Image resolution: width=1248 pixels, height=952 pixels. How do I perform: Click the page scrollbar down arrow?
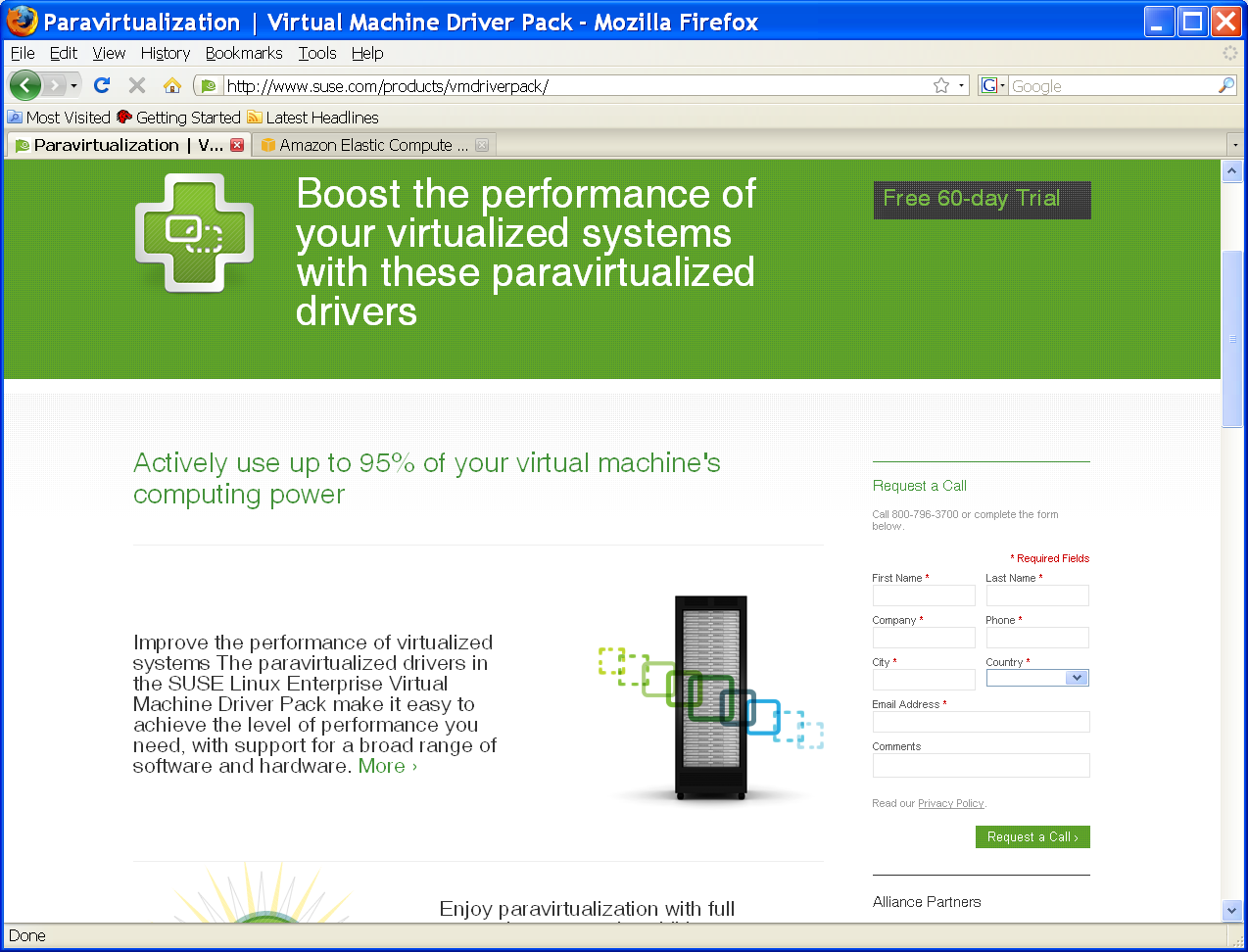(x=1232, y=910)
